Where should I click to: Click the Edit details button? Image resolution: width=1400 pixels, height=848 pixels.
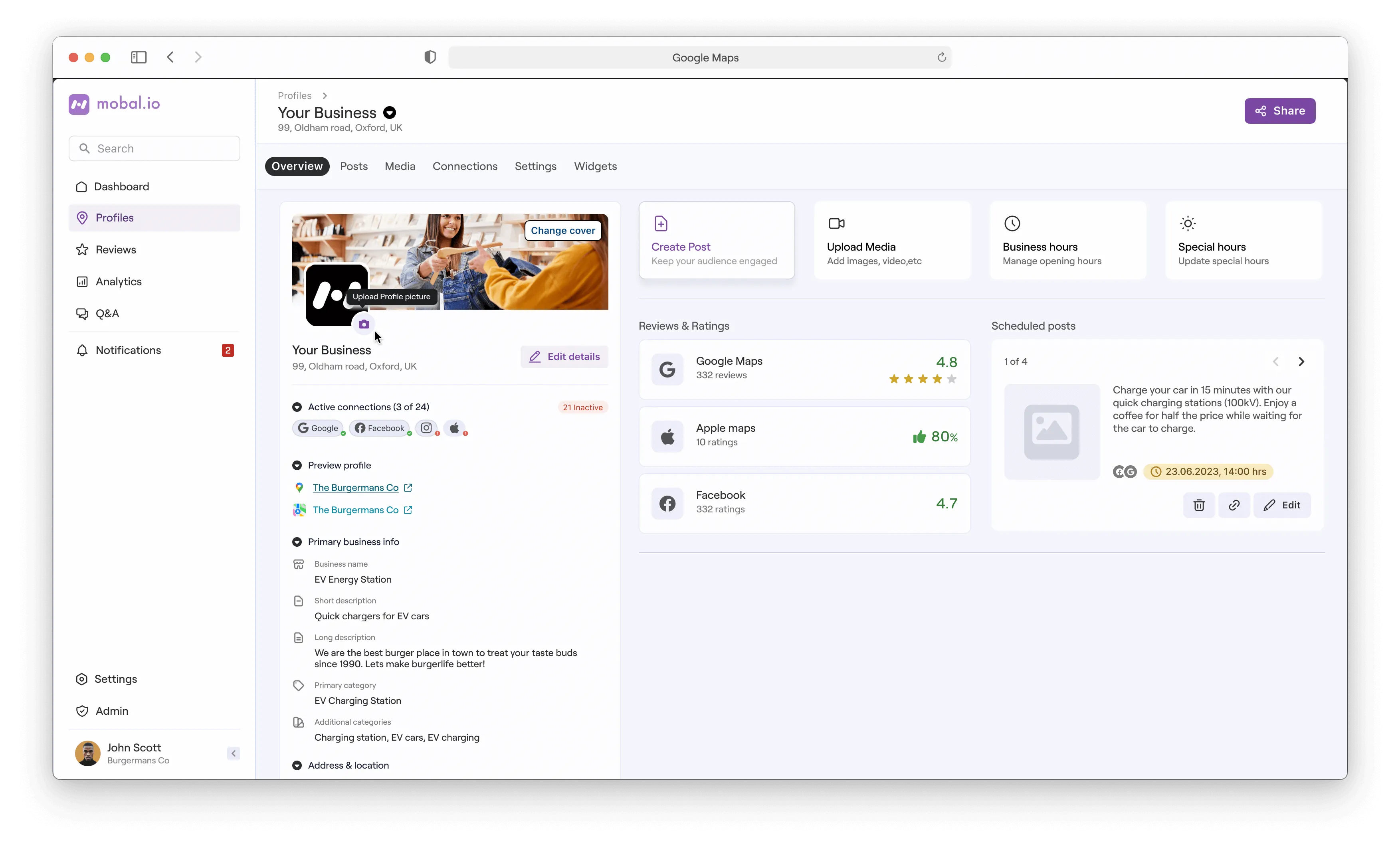[x=564, y=356]
